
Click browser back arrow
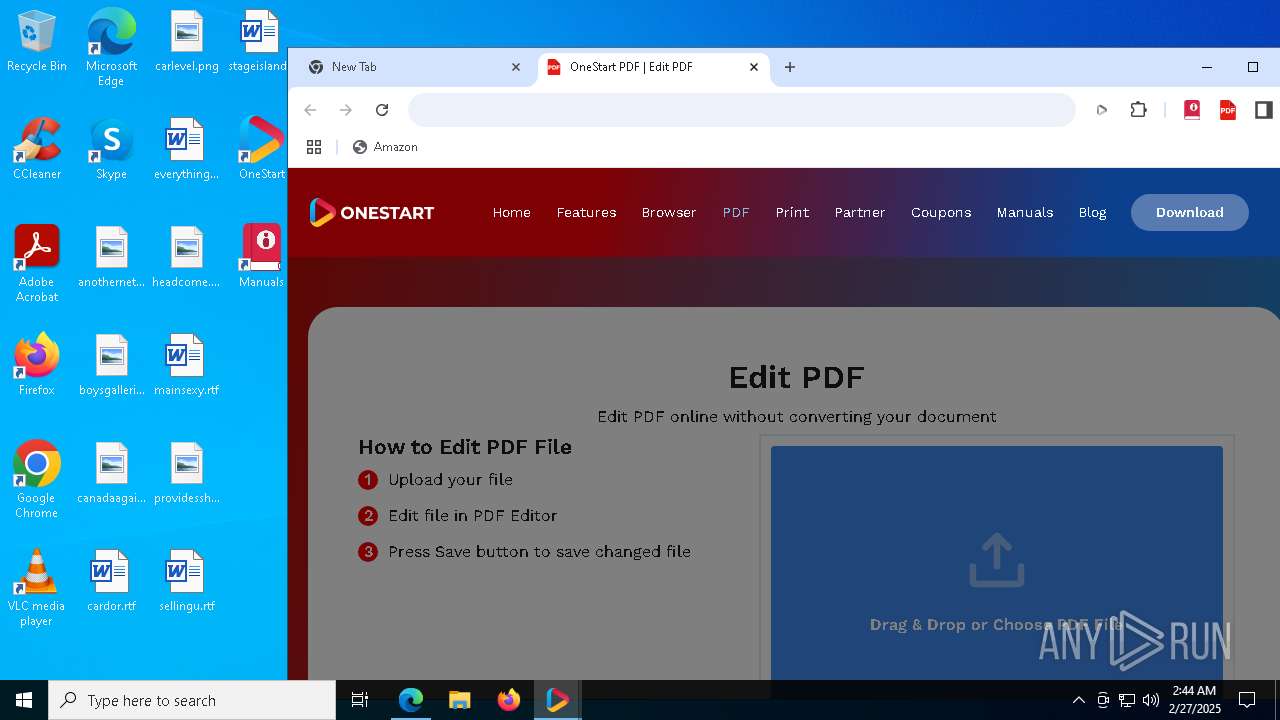coord(310,110)
